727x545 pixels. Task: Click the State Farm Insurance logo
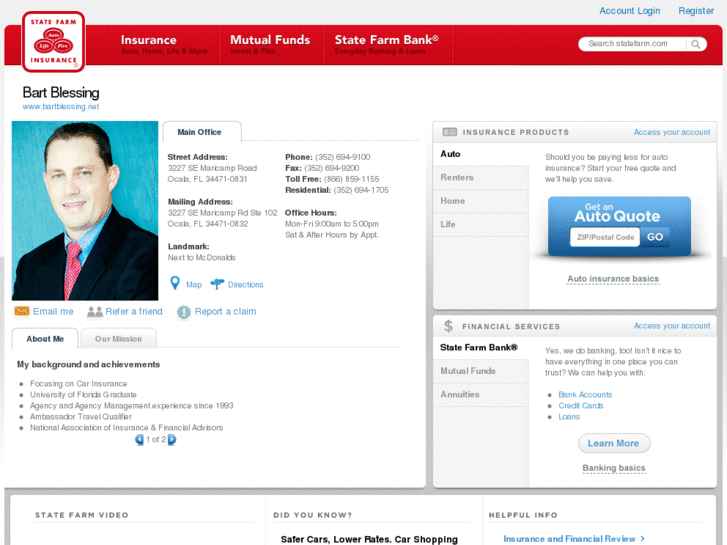pyautogui.click(x=53, y=42)
